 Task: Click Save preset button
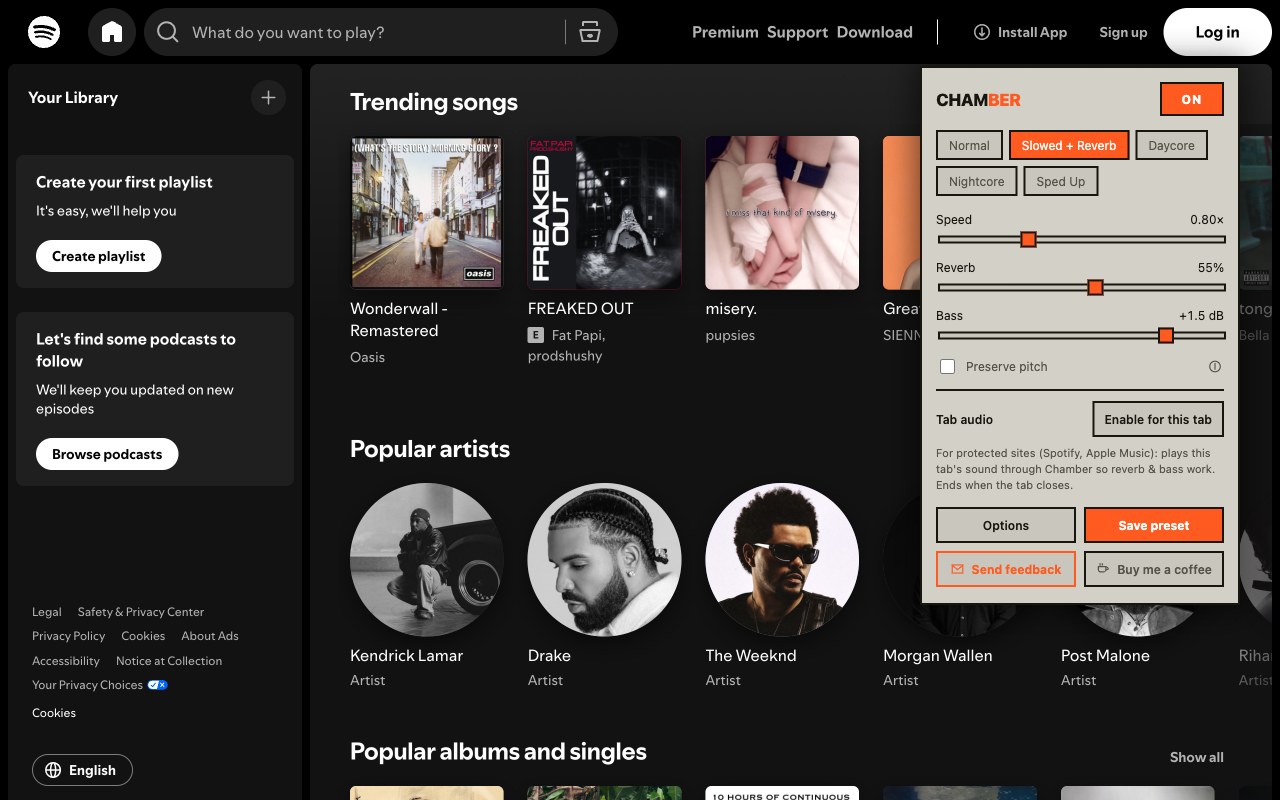point(1154,525)
